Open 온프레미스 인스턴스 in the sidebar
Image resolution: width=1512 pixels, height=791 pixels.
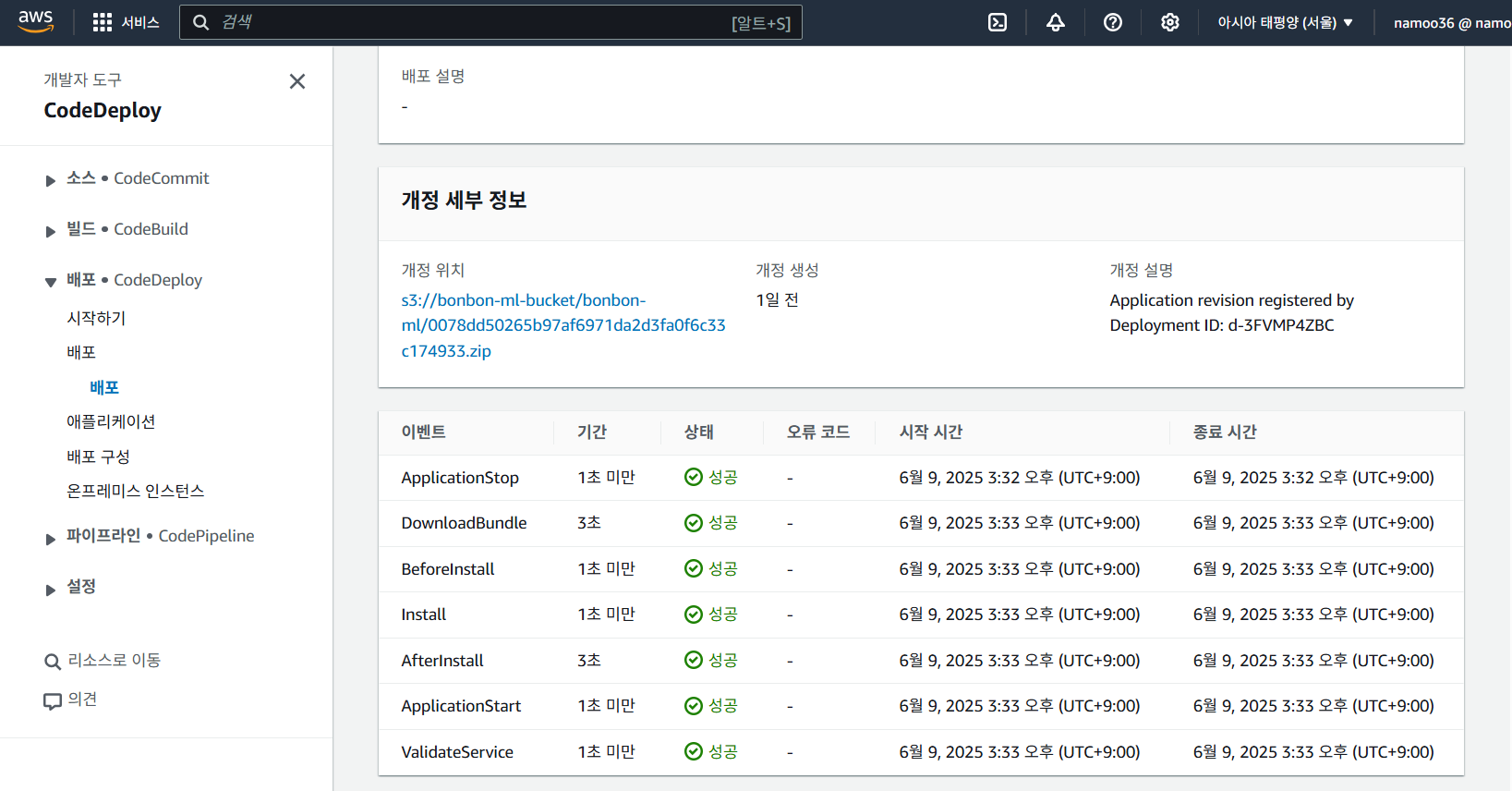[x=136, y=491]
